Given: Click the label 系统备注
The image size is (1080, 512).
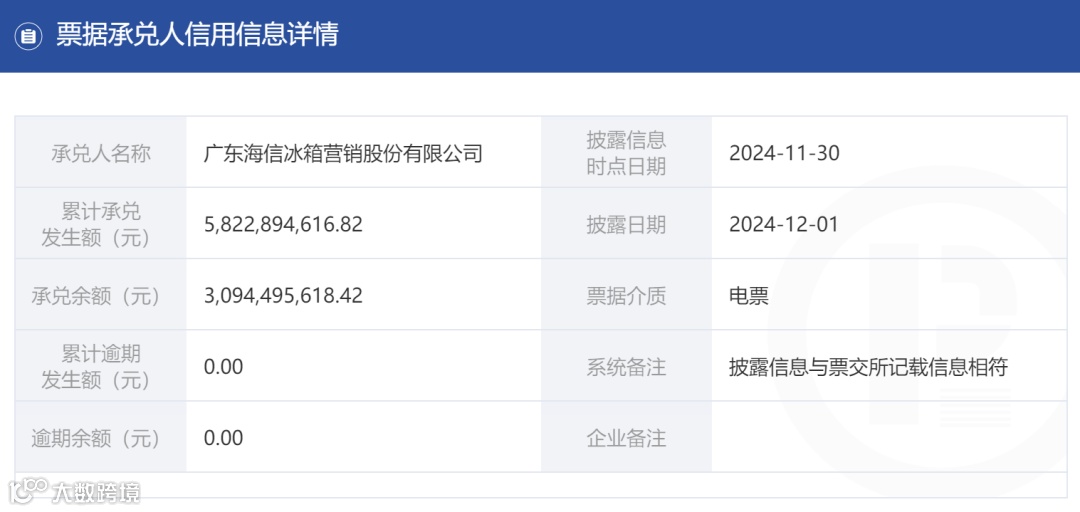Looking at the screenshot, I should click(626, 367).
